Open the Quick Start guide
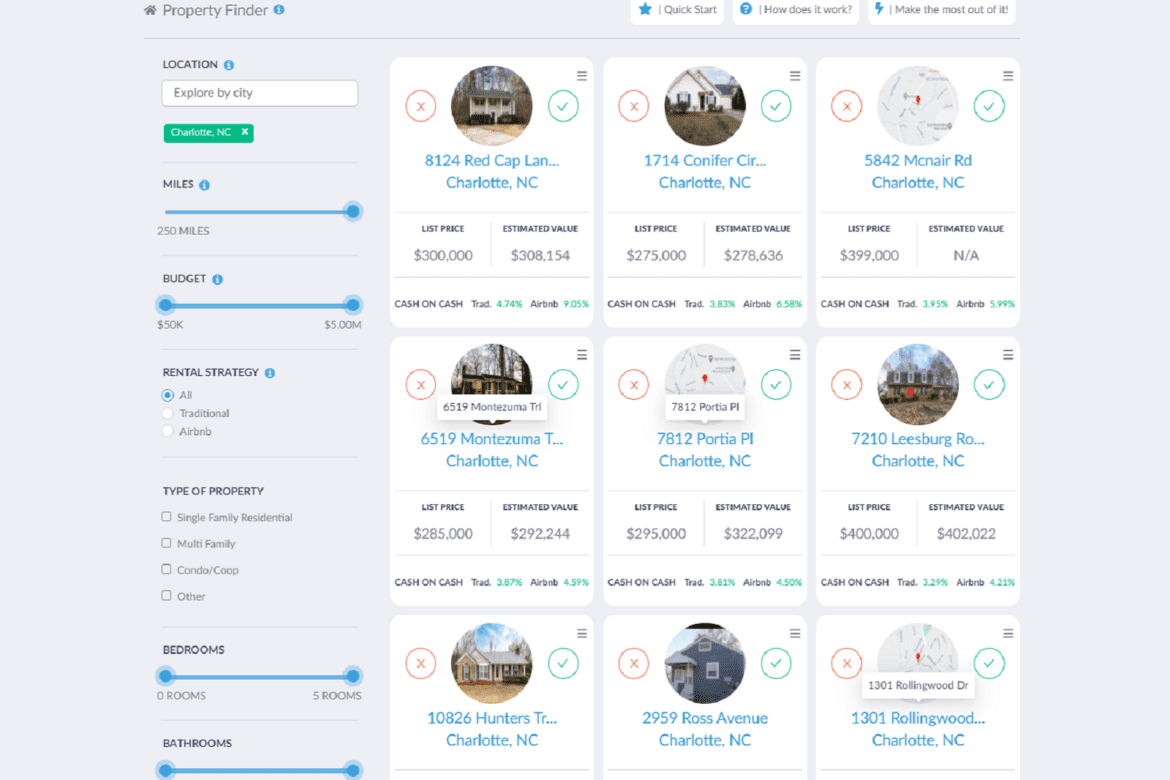 [x=677, y=12]
